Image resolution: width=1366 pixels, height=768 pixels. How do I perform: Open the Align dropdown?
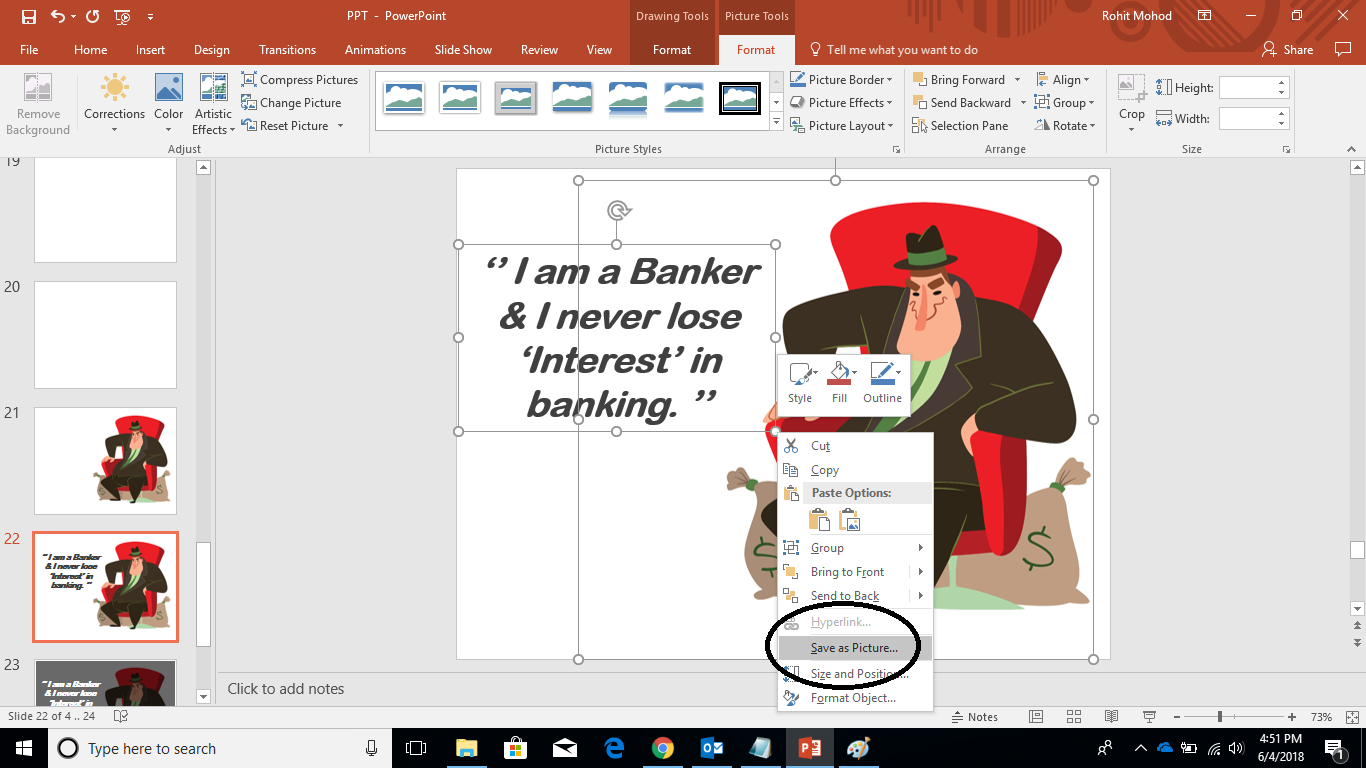pyautogui.click(x=1063, y=80)
